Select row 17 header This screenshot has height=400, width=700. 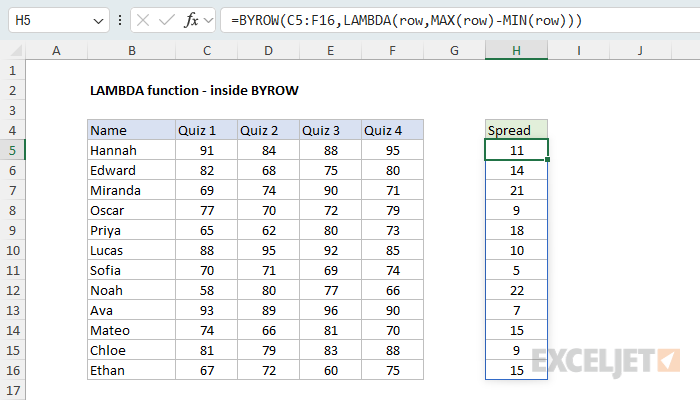click(x=12, y=390)
